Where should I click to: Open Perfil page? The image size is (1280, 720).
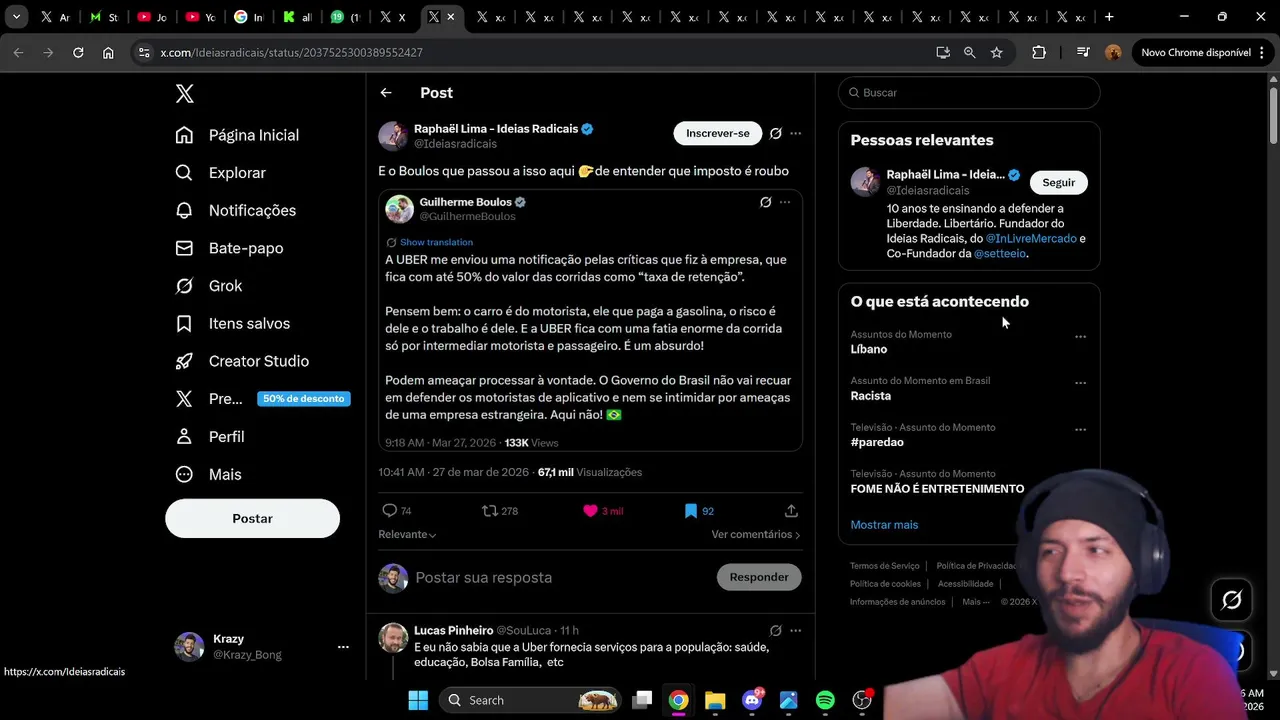(x=210, y=437)
